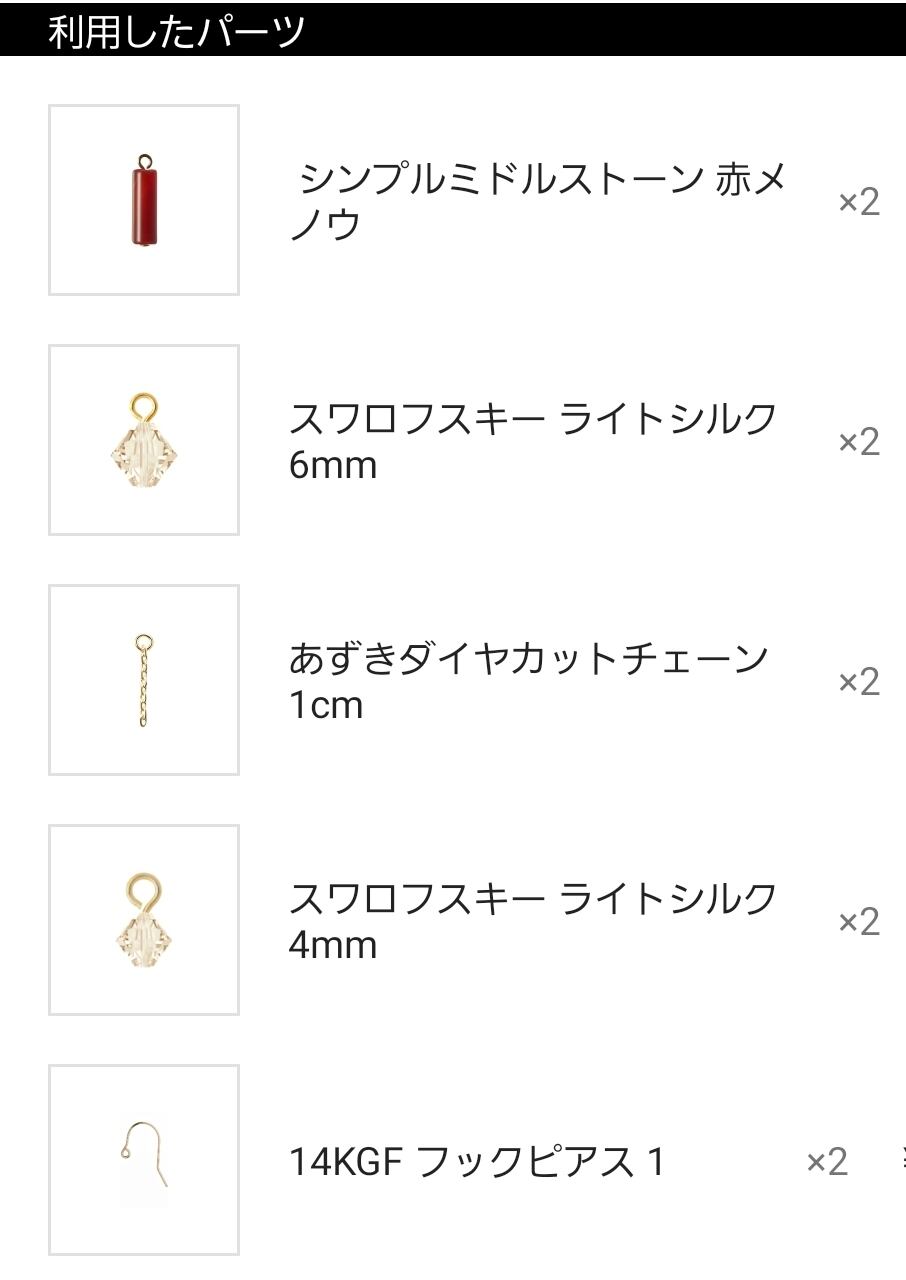
Task: Click ×2 quantity for the 1cm chain
Action: [858, 682]
